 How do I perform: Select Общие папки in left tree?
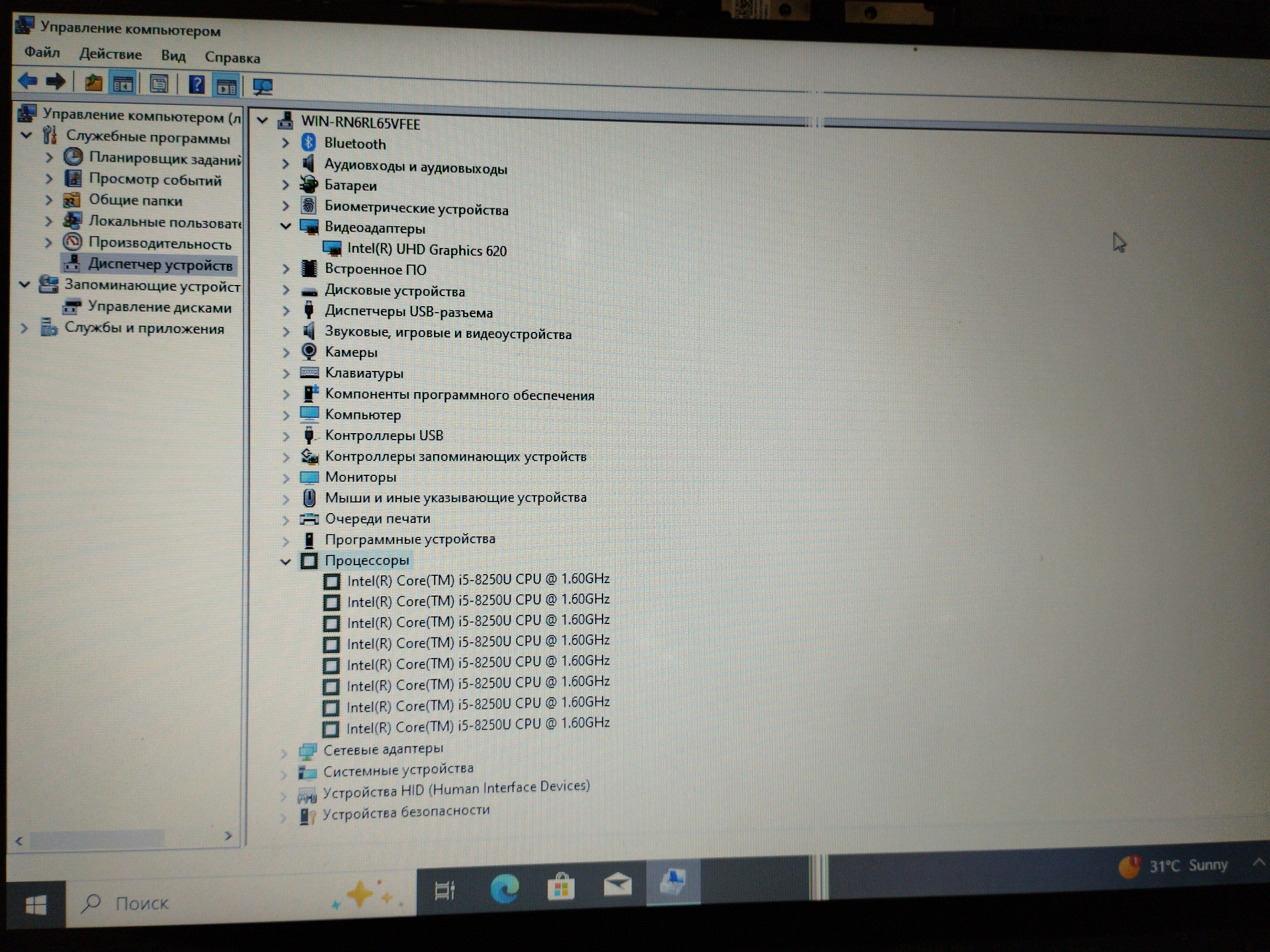(136, 200)
